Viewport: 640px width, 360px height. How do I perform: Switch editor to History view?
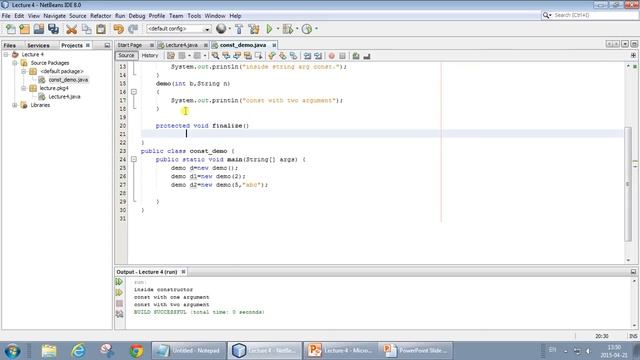tap(150, 56)
